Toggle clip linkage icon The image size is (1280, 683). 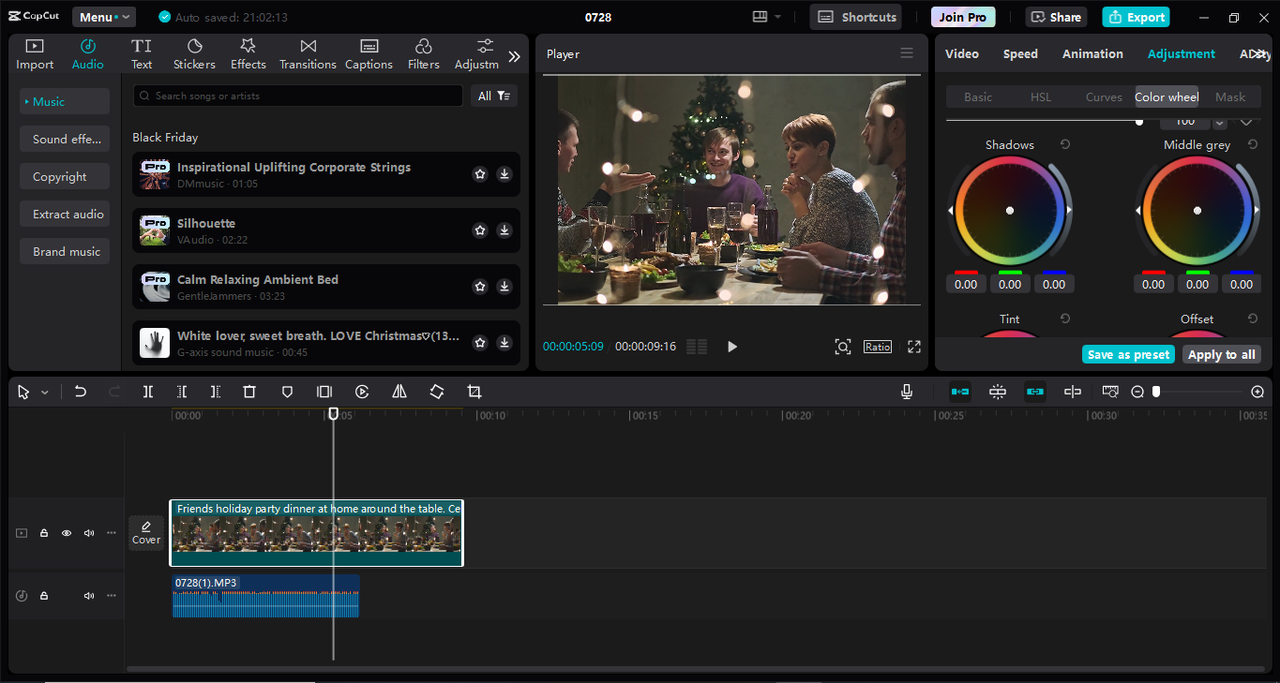(x=1035, y=392)
